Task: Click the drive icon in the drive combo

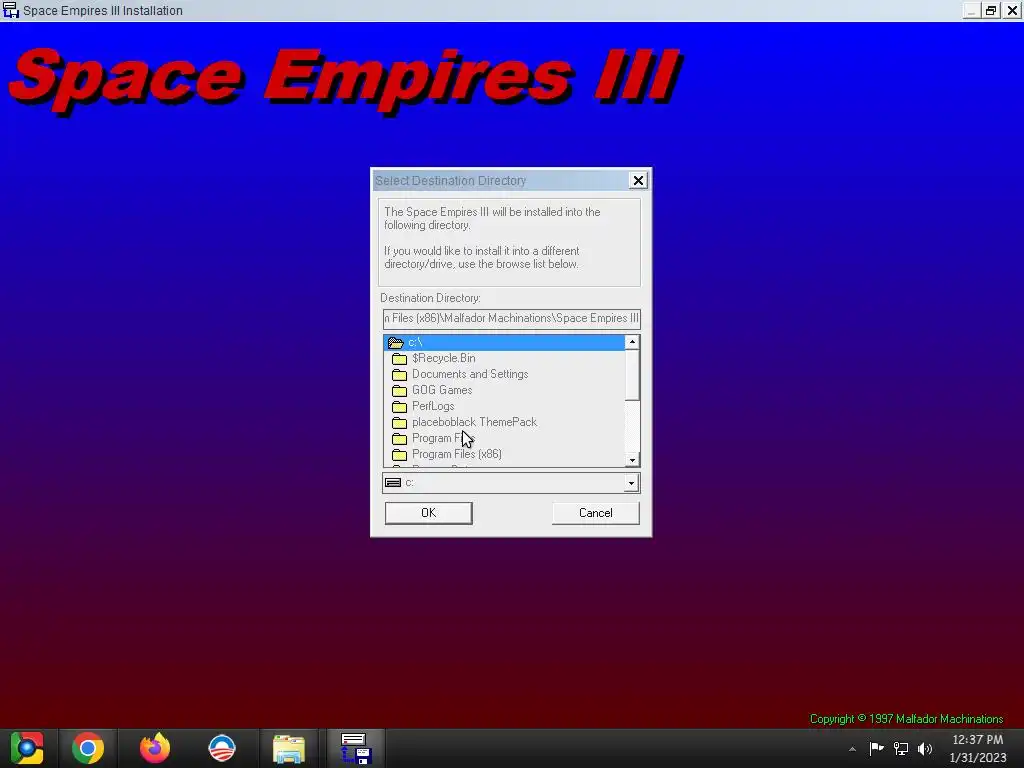Action: tap(393, 483)
